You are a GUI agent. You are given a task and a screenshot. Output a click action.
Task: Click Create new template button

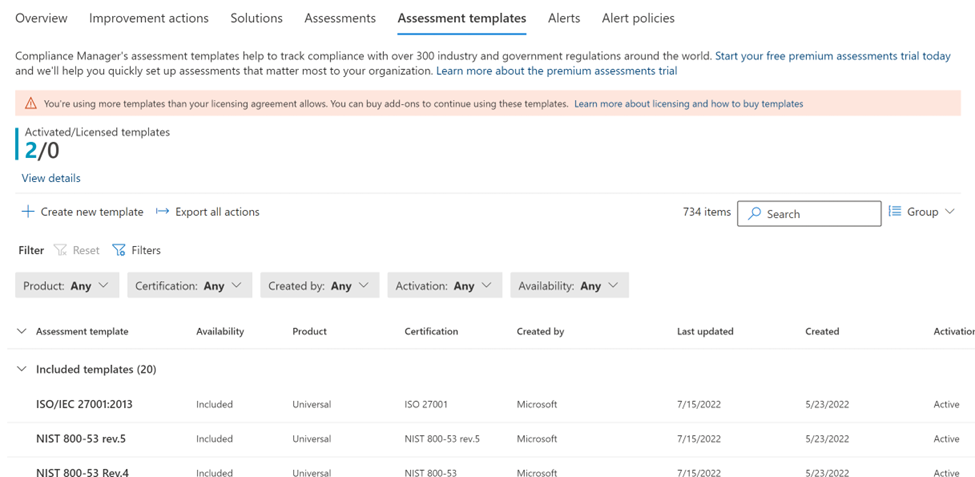pos(83,212)
